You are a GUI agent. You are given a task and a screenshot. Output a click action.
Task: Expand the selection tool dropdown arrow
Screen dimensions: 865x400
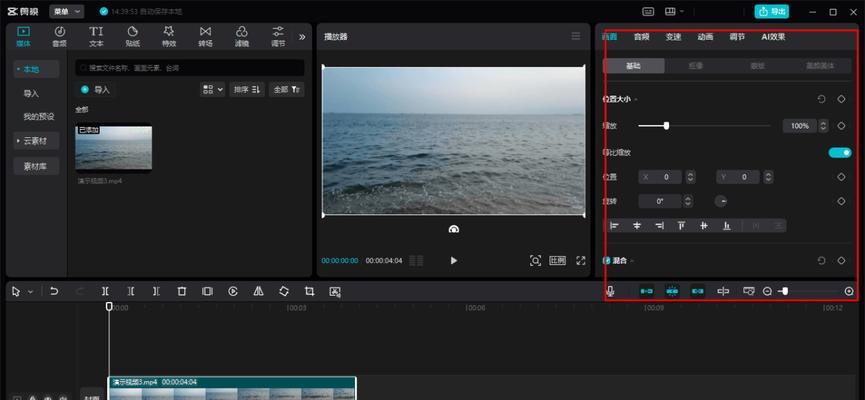(x=31, y=291)
